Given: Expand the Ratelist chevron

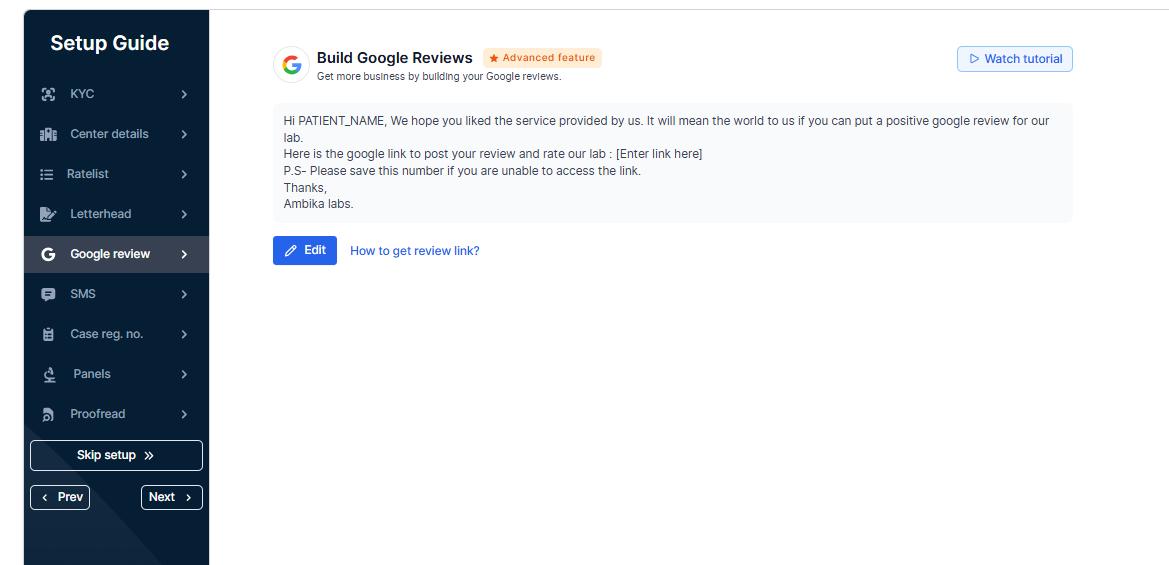Looking at the screenshot, I should 183,174.
